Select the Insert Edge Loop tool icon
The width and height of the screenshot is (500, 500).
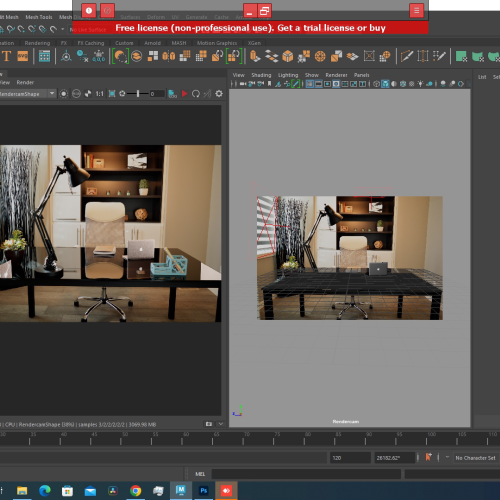click(x=423, y=56)
